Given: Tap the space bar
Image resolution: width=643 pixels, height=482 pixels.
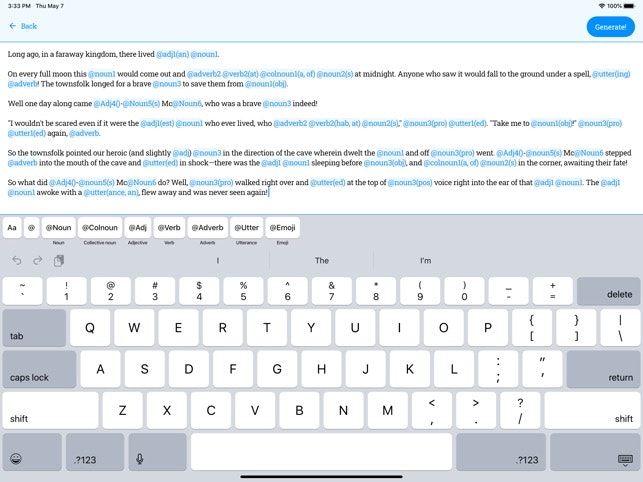Looking at the screenshot, I should (x=321, y=452).
